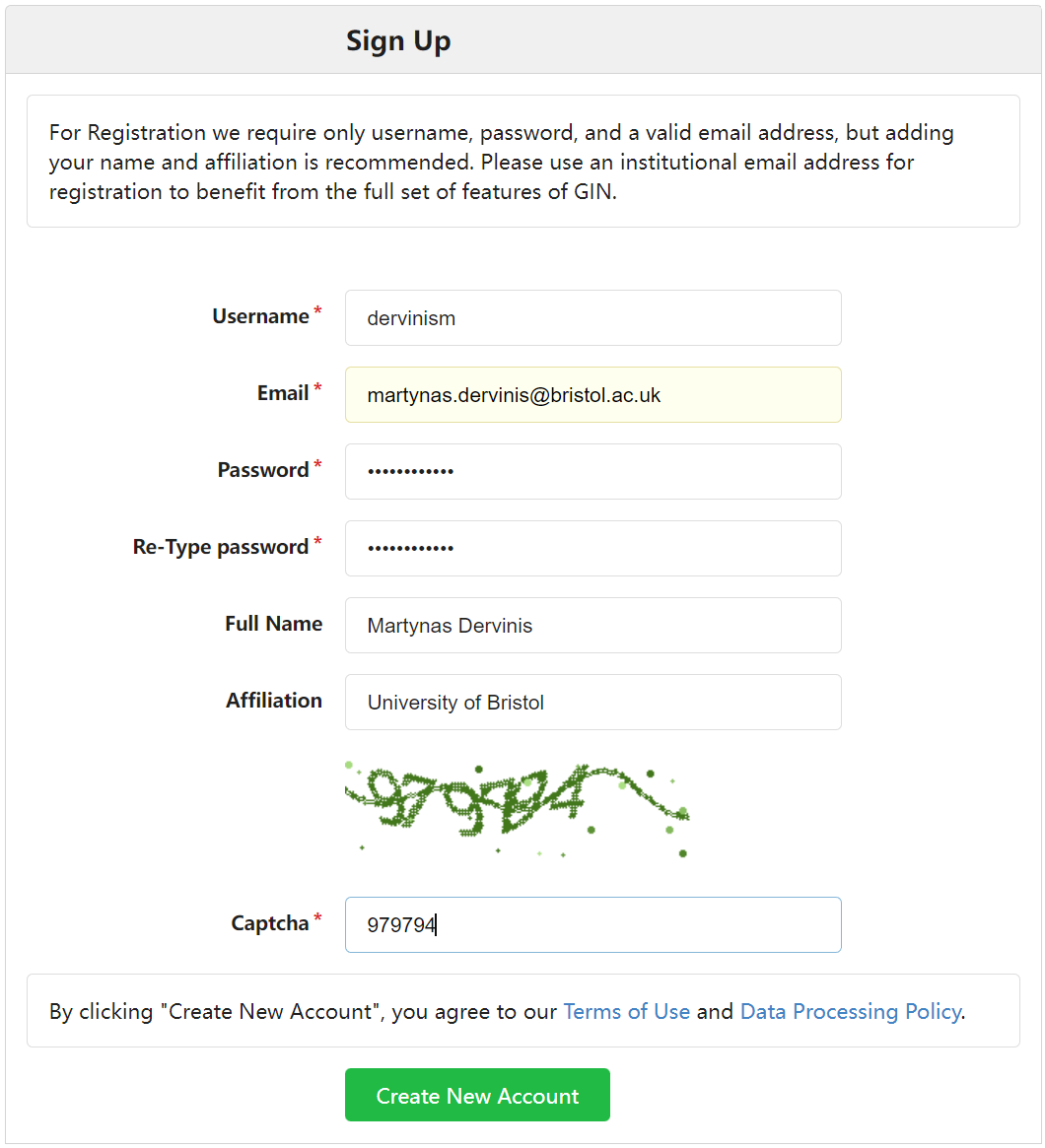Image resolution: width=1045 pixels, height=1148 pixels.
Task: Open the Data Processing Policy link
Action: click(851, 1011)
